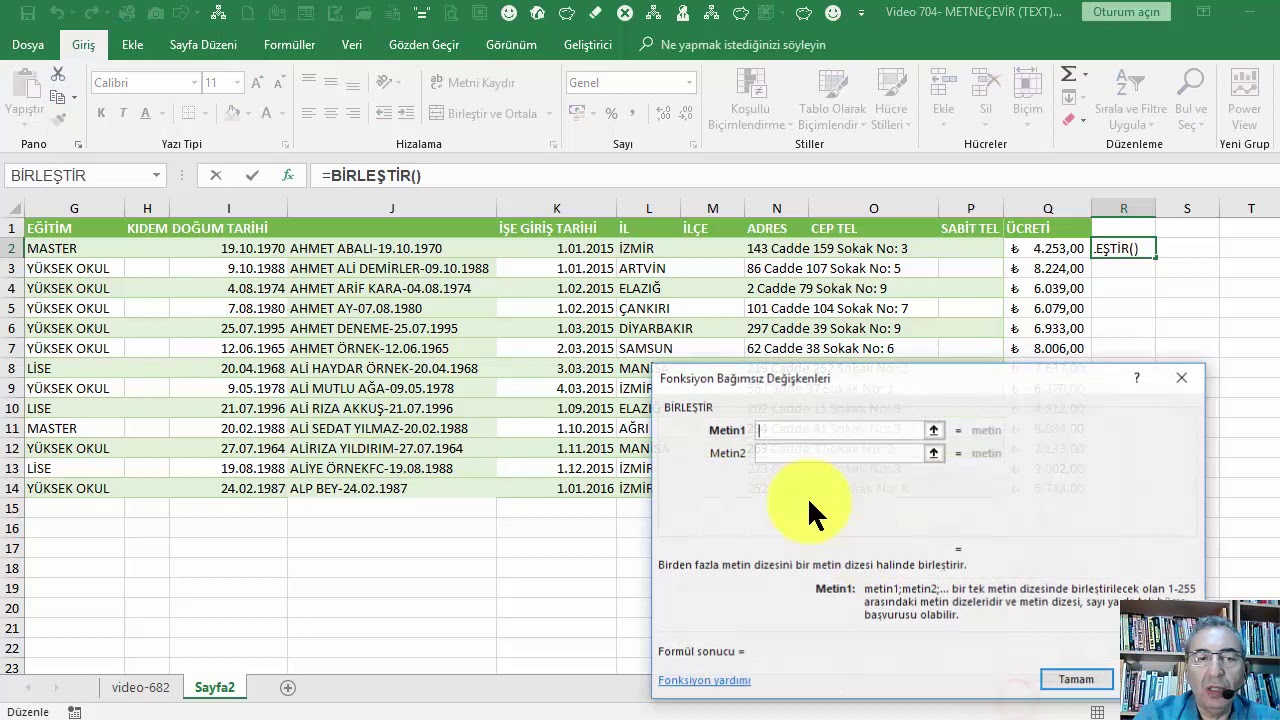The width and height of the screenshot is (1280, 720).
Task: Cancel formula entry with the X icon
Action: click(215, 175)
